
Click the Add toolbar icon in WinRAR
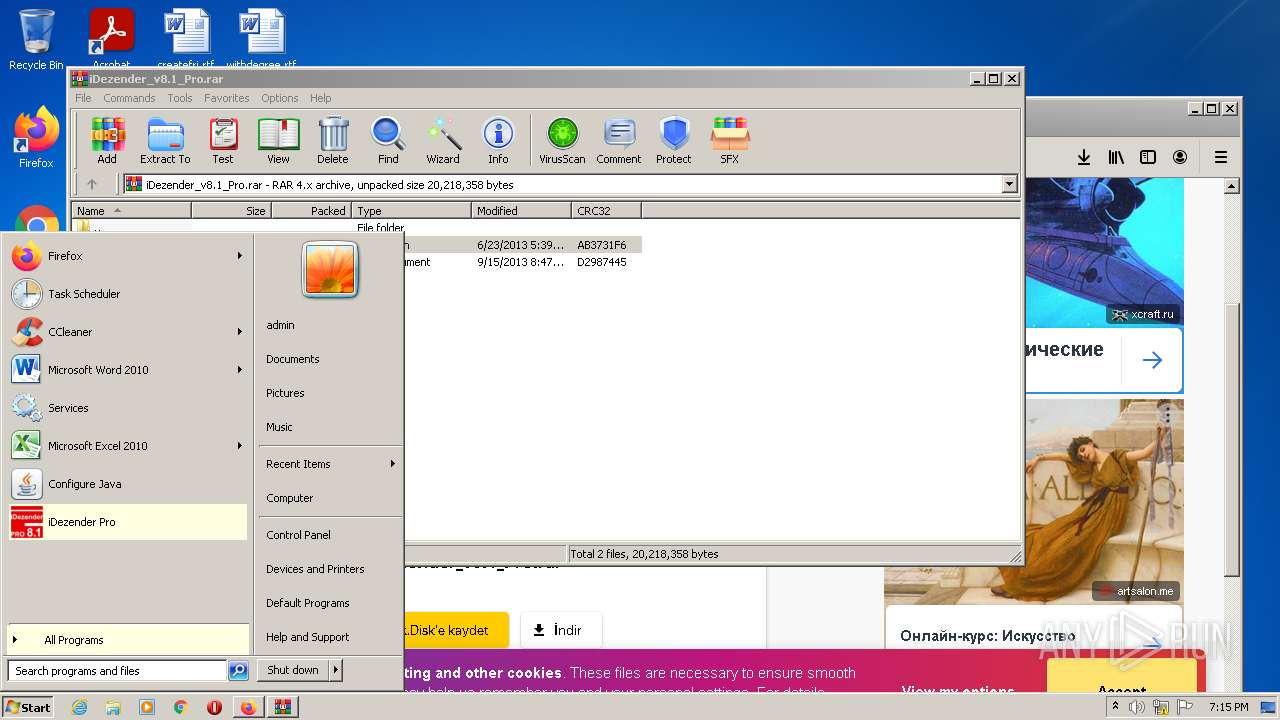click(107, 140)
